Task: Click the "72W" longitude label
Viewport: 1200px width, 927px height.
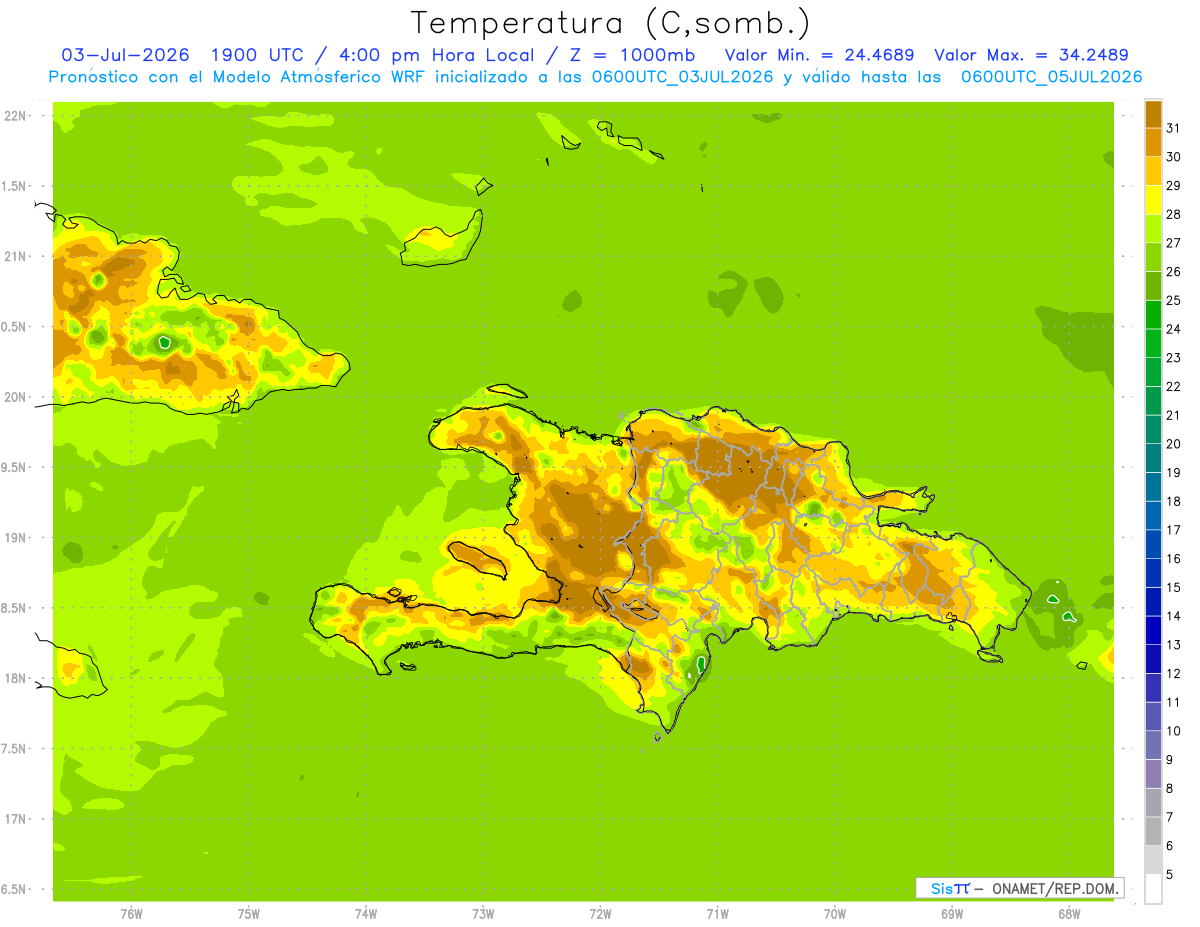Action: click(600, 914)
